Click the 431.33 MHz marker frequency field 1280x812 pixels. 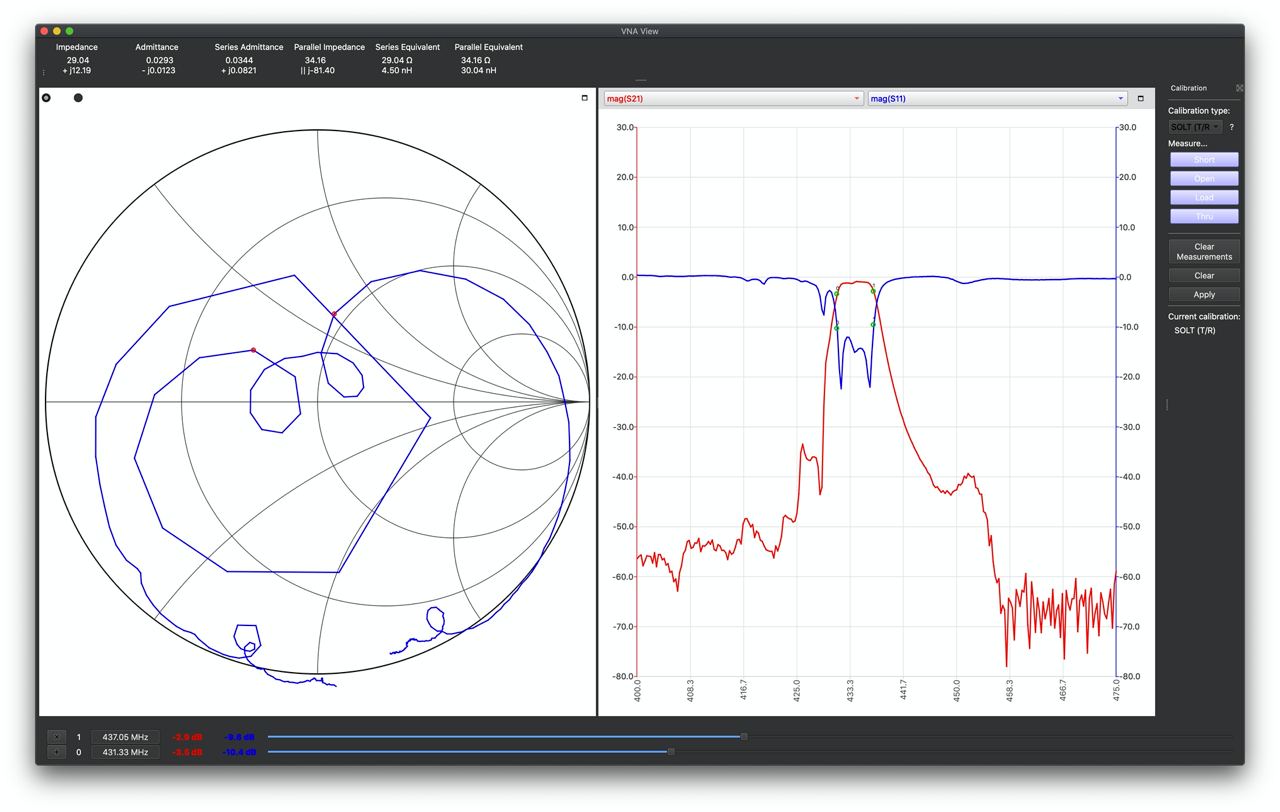tap(125, 752)
